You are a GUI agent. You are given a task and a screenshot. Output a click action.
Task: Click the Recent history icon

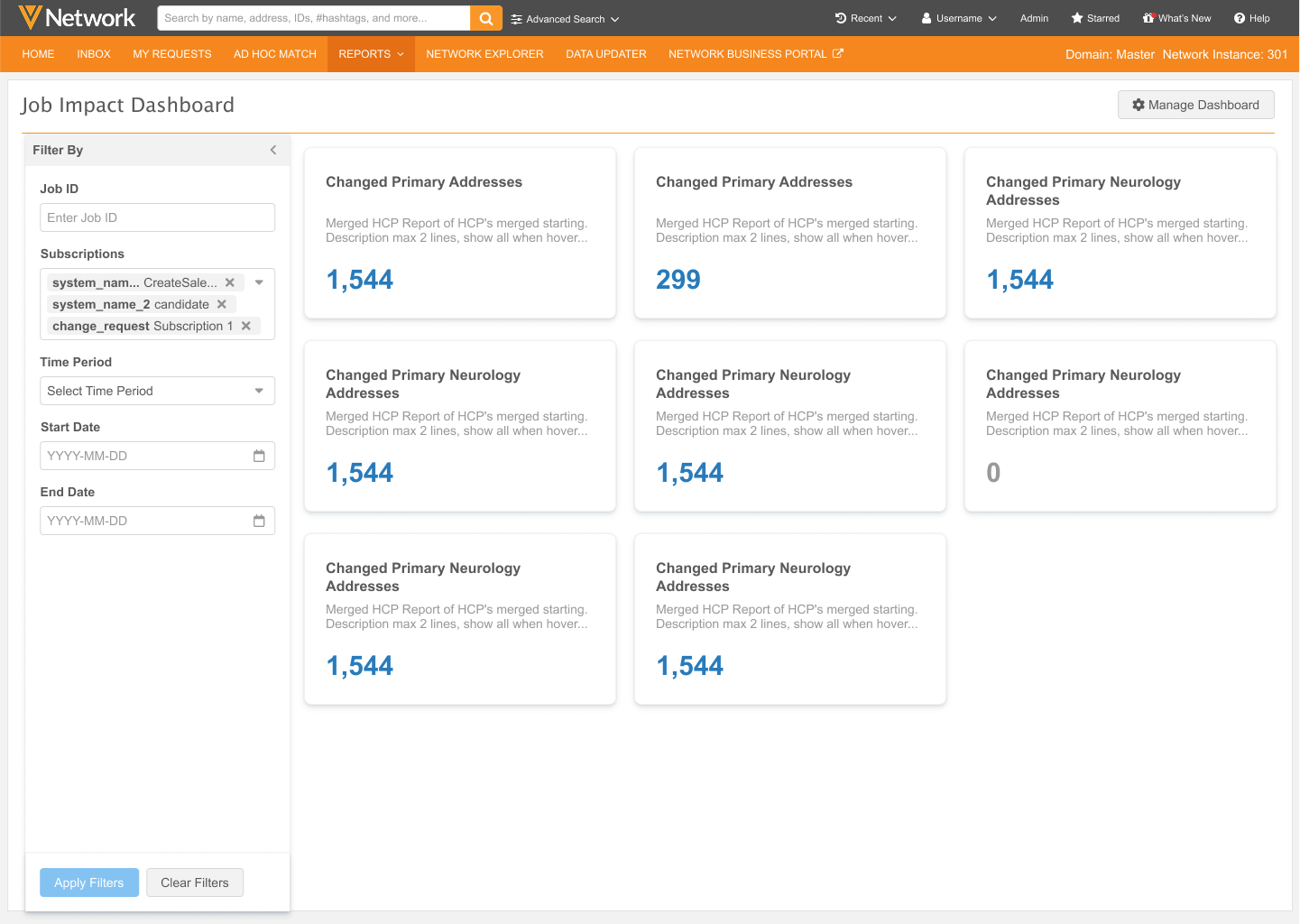[x=841, y=18]
